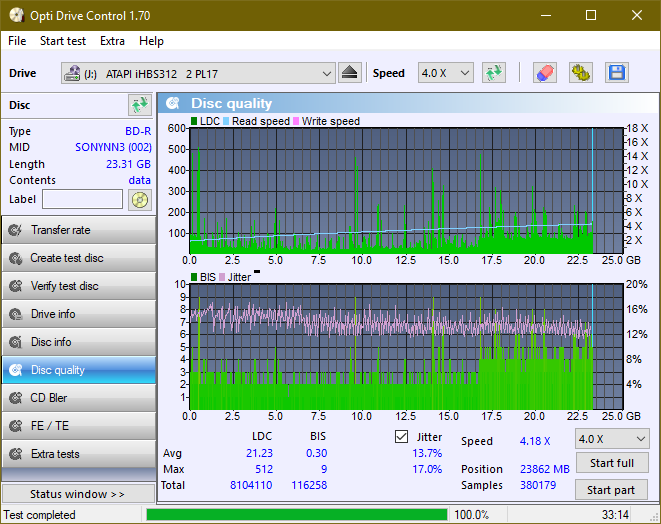661x524 pixels.
Task: Click the Status window button
Action: [78, 494]
